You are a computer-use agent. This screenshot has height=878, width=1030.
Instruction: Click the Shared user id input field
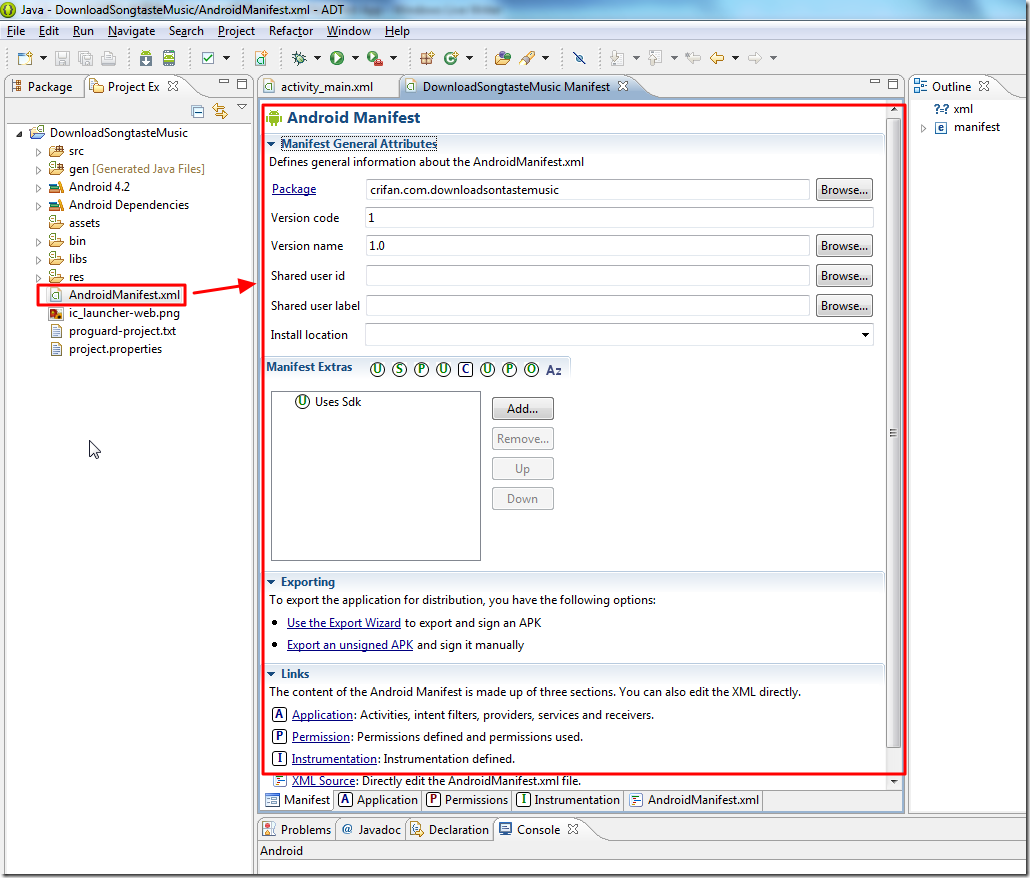[x=587, y=276]
